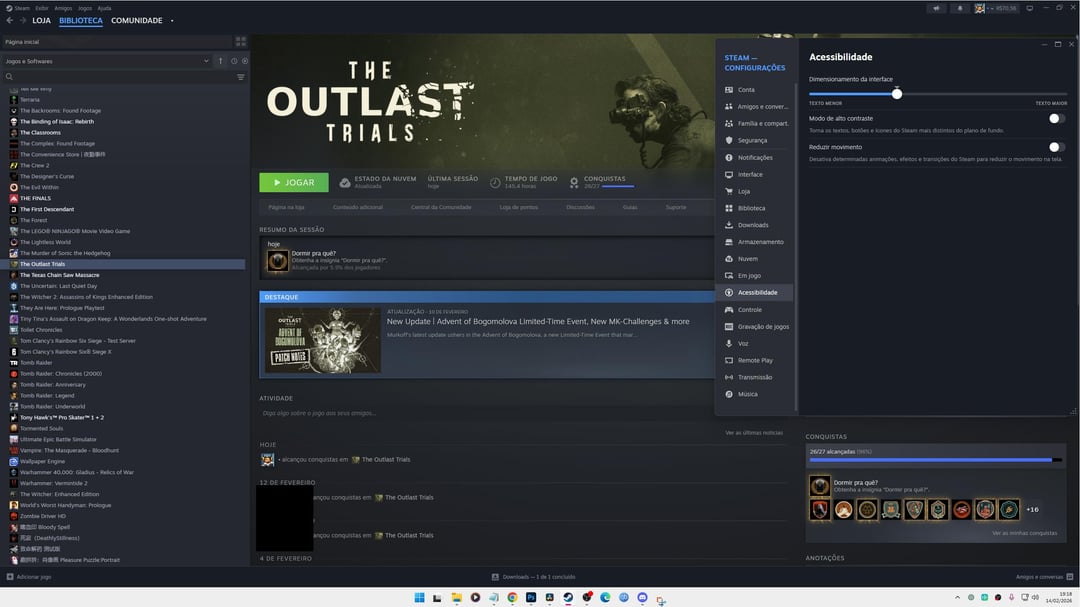Viewport: 1080px width, 607px height.
Task: Click the announcements megaphone icon
Action: (936, 8)
